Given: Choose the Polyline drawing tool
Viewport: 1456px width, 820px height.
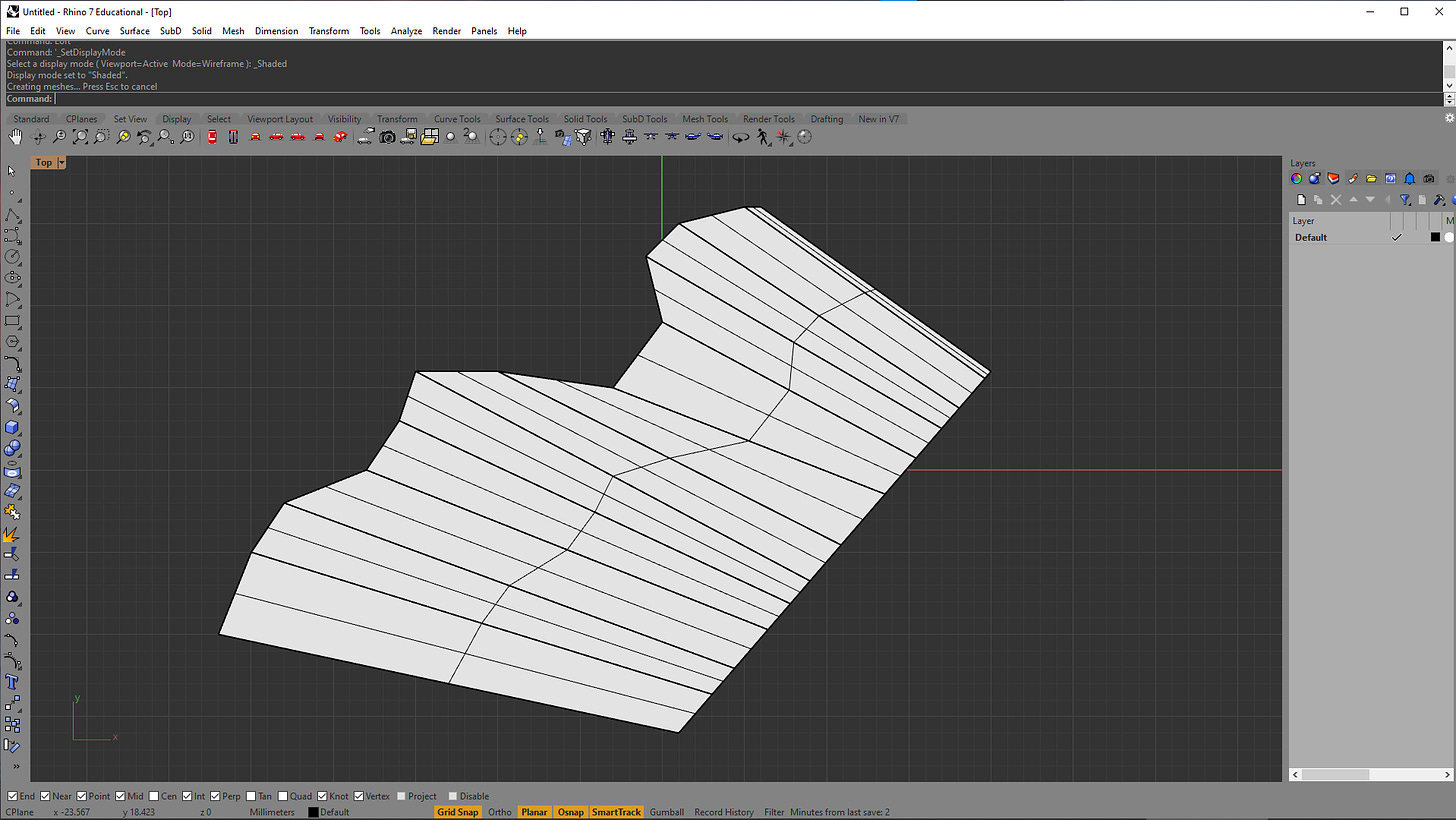Looking at the screenshot, I should [12, 215].
